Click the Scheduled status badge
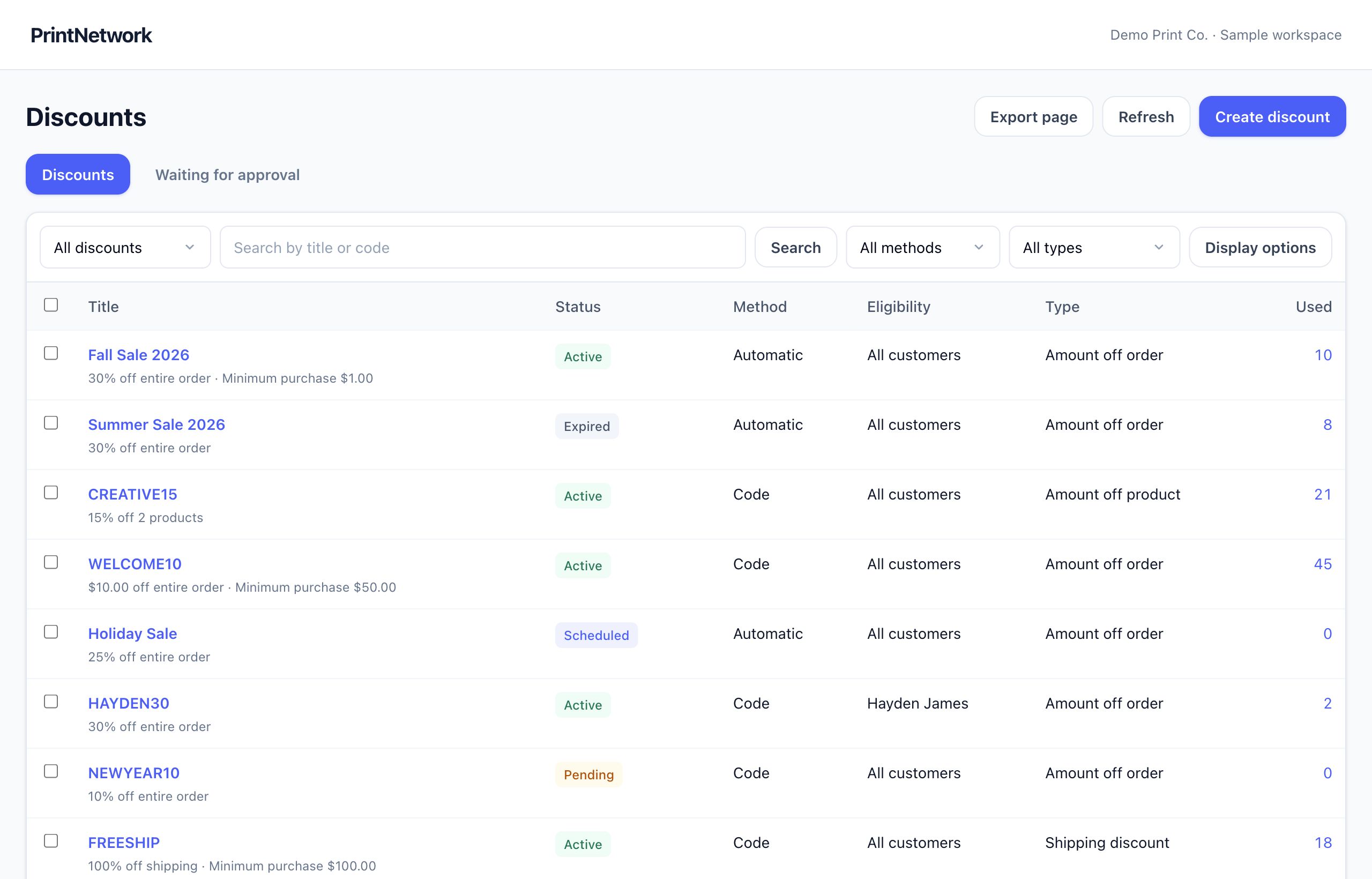The width and height of the screenshot is (1372, 879). coord(596,635)
